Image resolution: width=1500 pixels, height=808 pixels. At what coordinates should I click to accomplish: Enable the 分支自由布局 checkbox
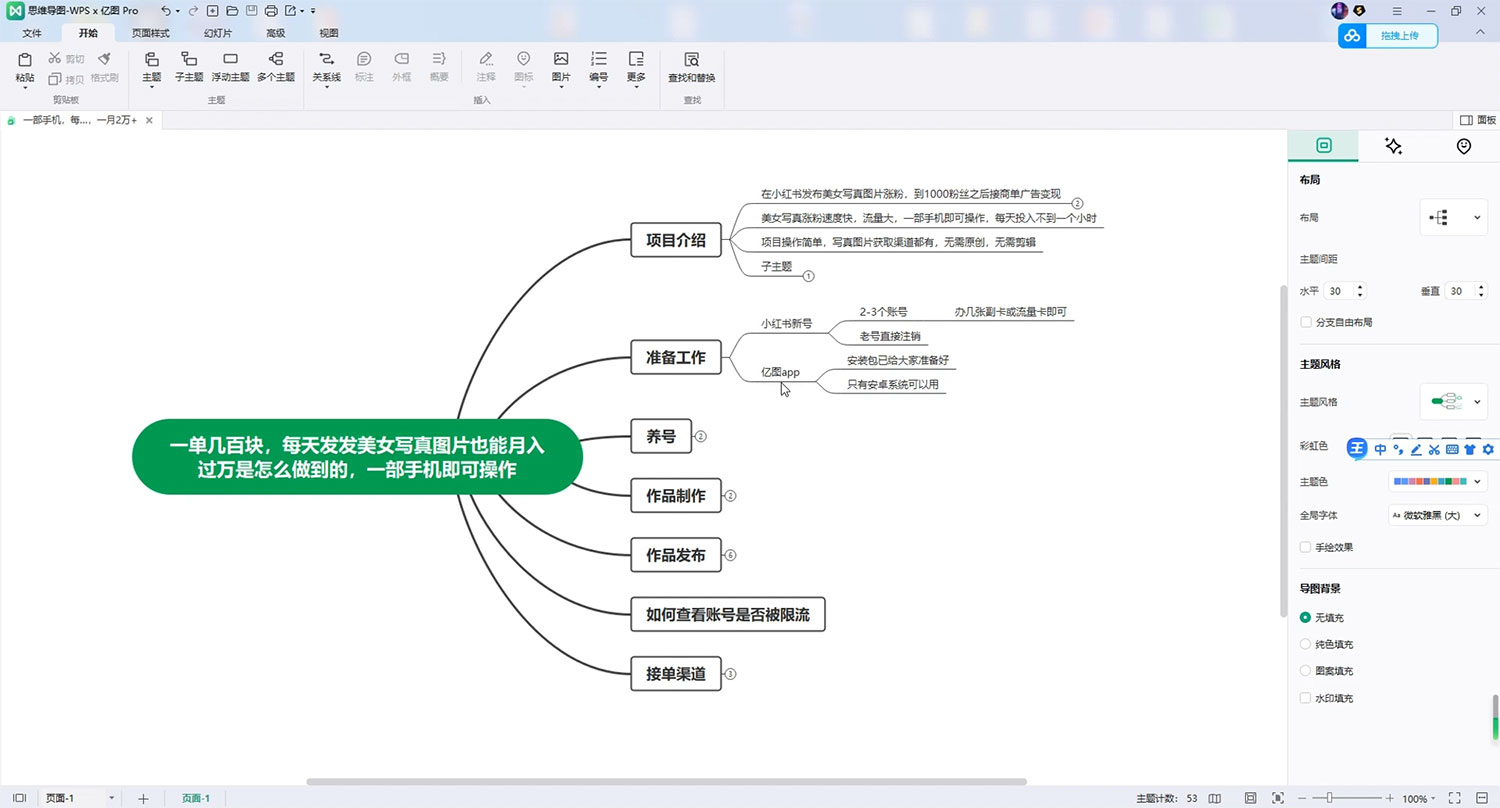click(1306, 323)
